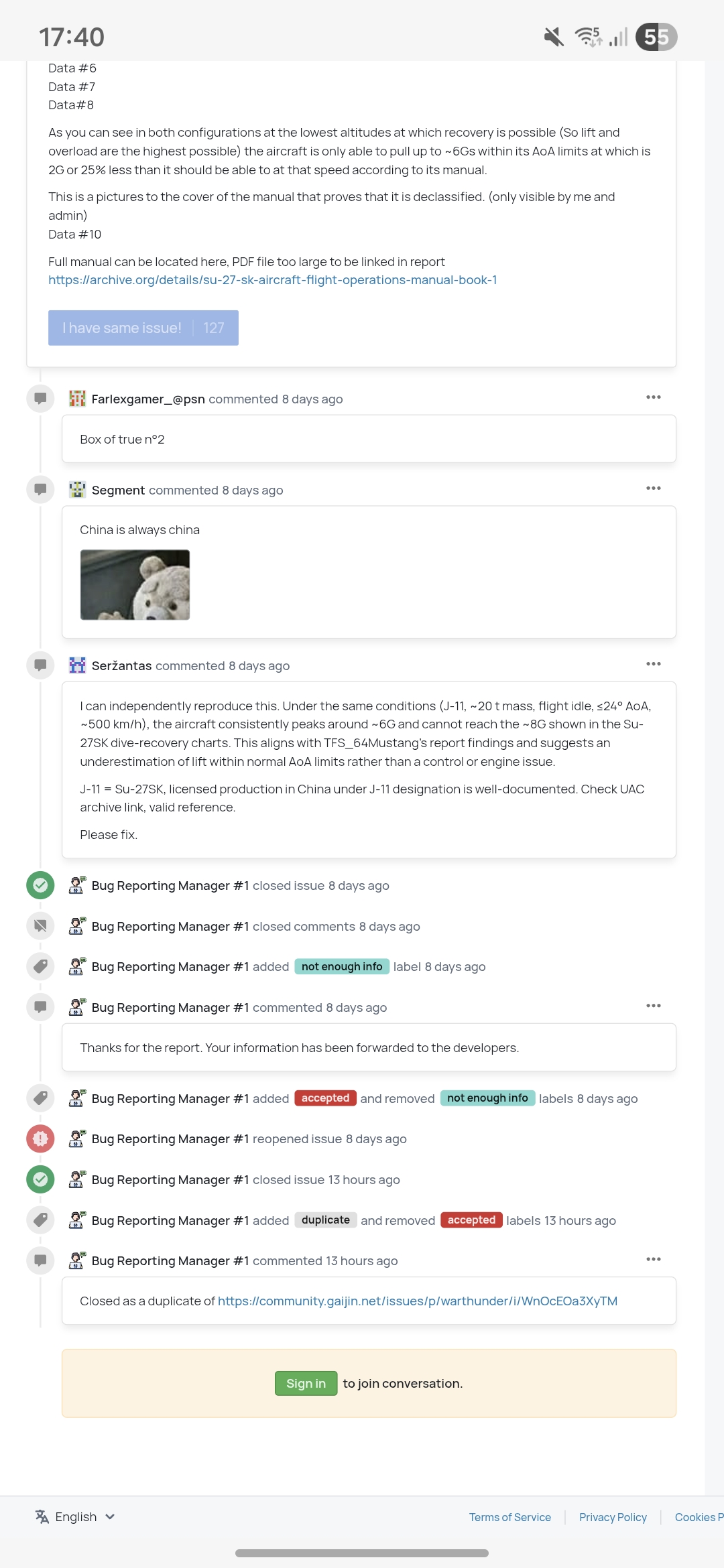Open the duplicate issue gaijin.net link

417,1301
